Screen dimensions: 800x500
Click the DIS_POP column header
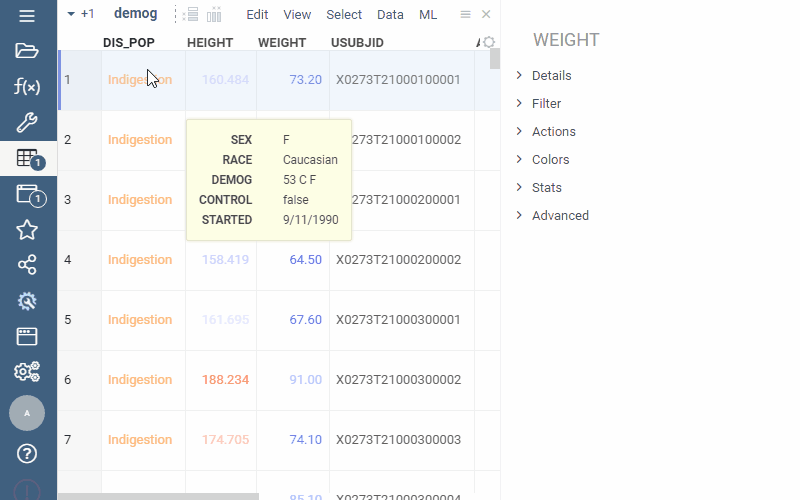[129, 43]
